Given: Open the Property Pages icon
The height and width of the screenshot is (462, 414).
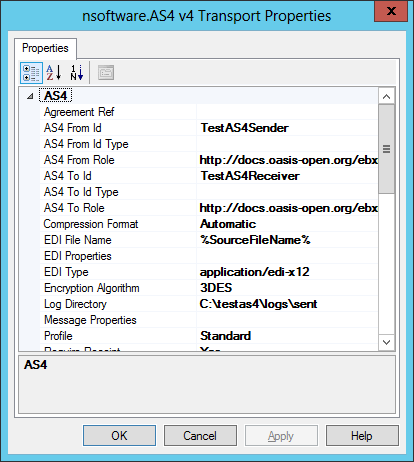Looking at the screenshot, I should pos(106,73).
